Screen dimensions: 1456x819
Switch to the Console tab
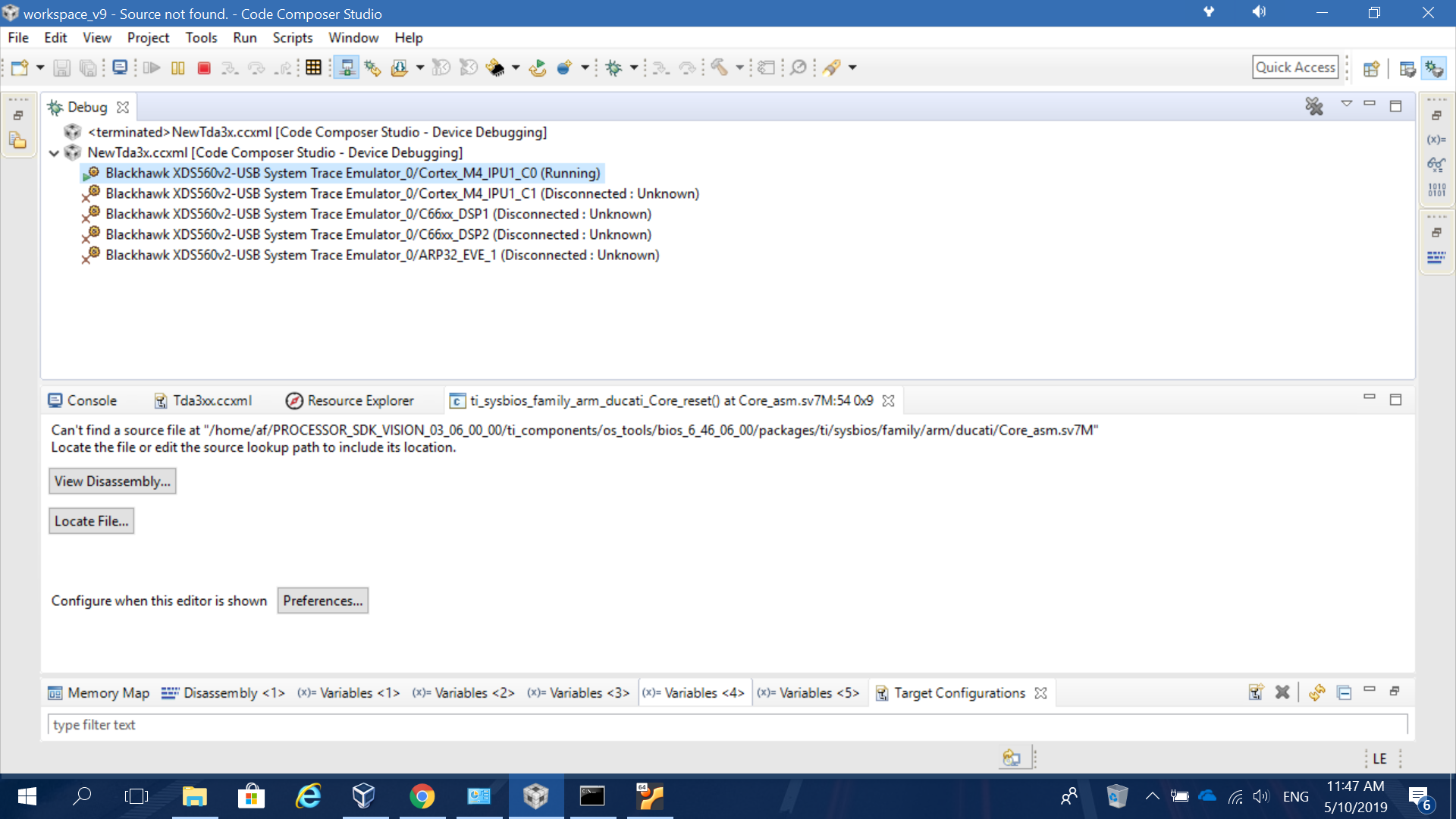(x=83, y=400)
